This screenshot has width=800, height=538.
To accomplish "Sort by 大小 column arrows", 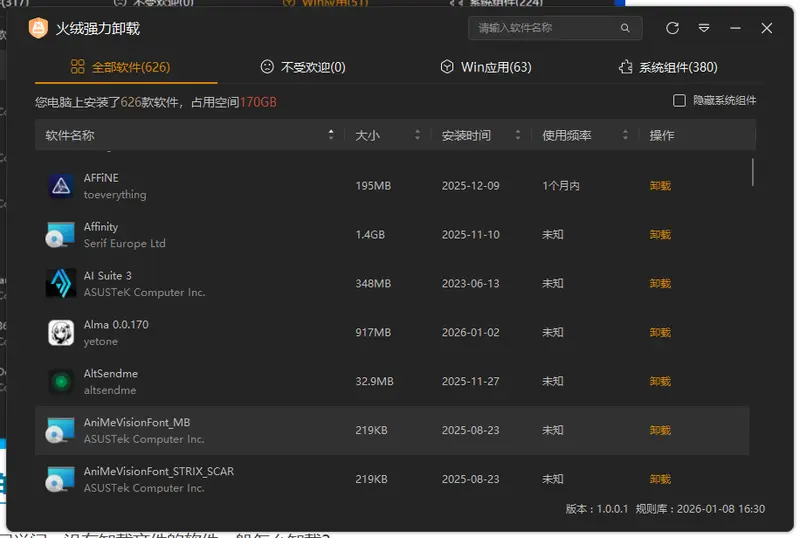I will [417, 135].
